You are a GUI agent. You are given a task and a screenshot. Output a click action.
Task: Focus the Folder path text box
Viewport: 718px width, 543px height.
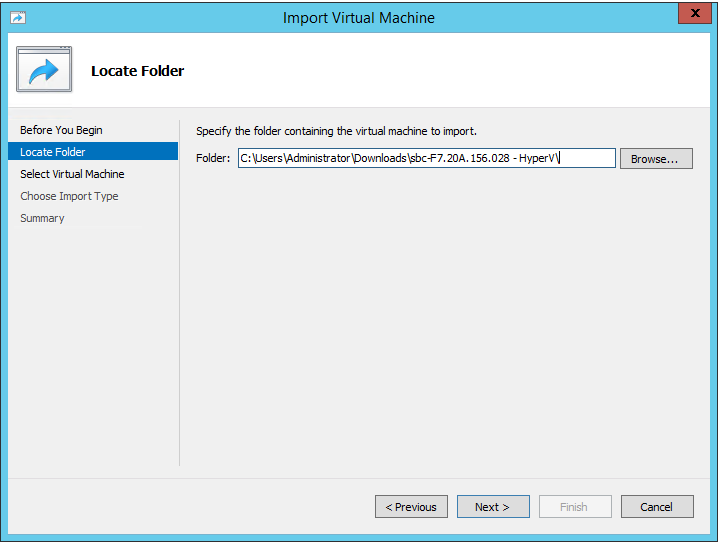[x=426, y=158]
